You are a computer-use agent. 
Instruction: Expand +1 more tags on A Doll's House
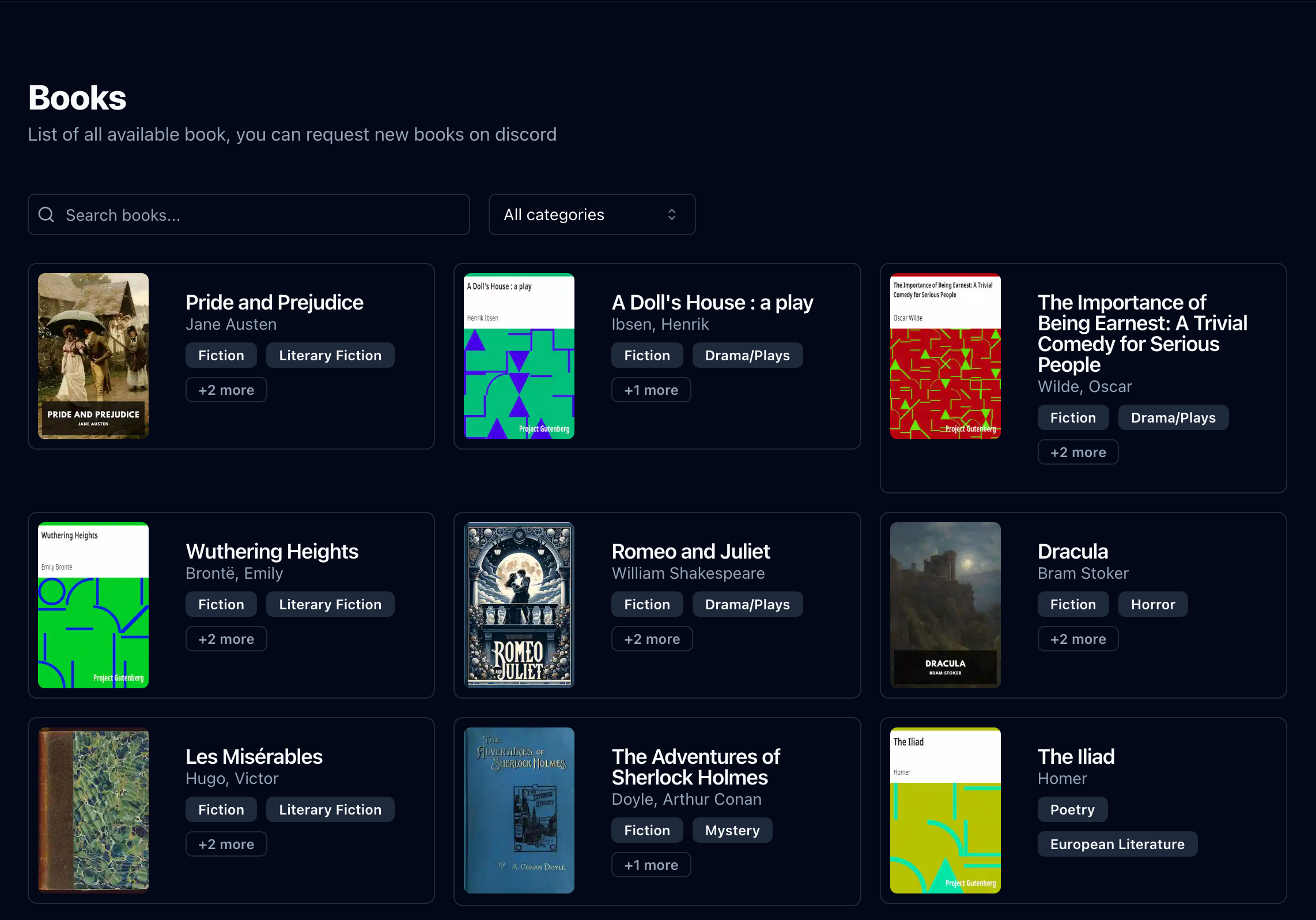pyautogui.click(x=651, y=390)
